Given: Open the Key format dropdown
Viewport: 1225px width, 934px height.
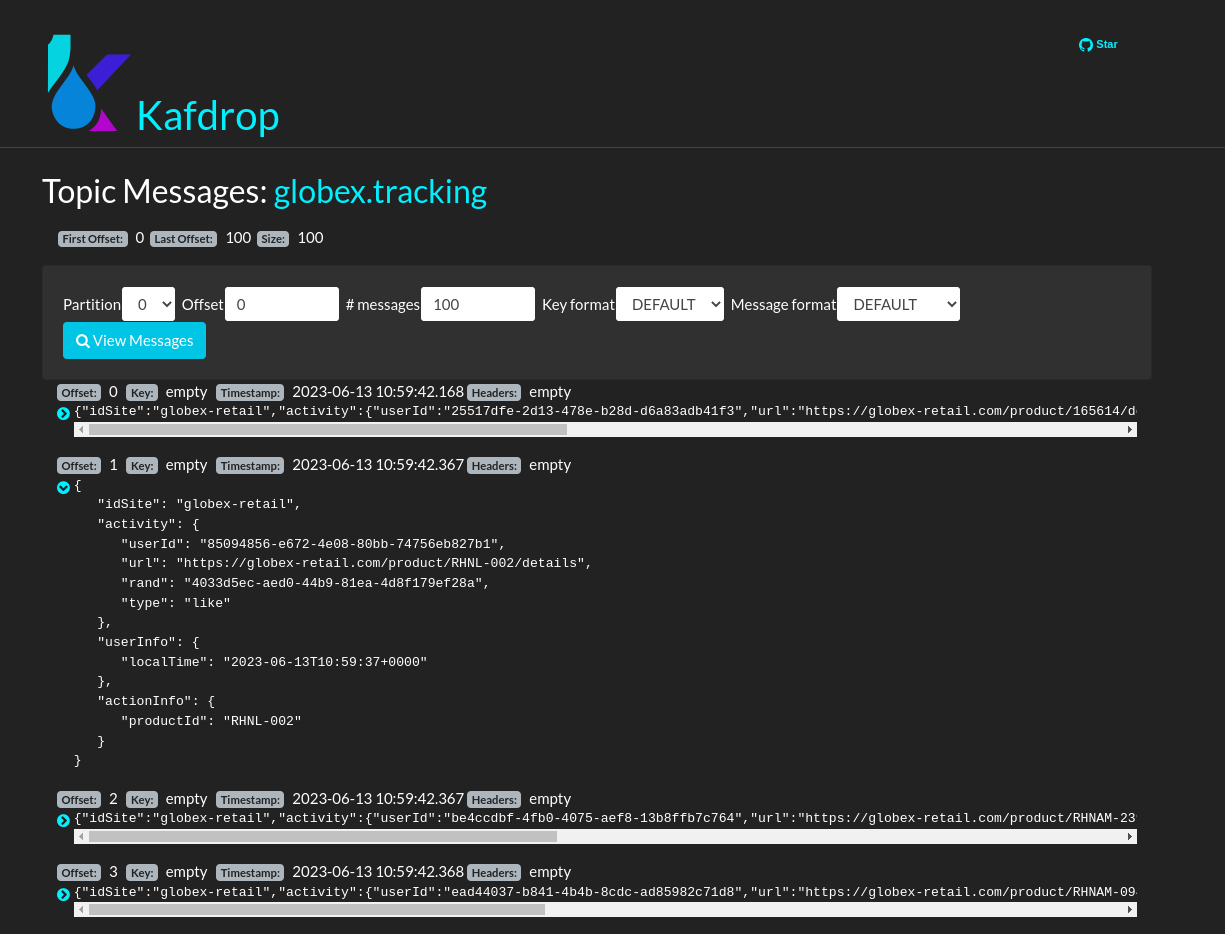Looking at the screenshot, I should point(670,304).
